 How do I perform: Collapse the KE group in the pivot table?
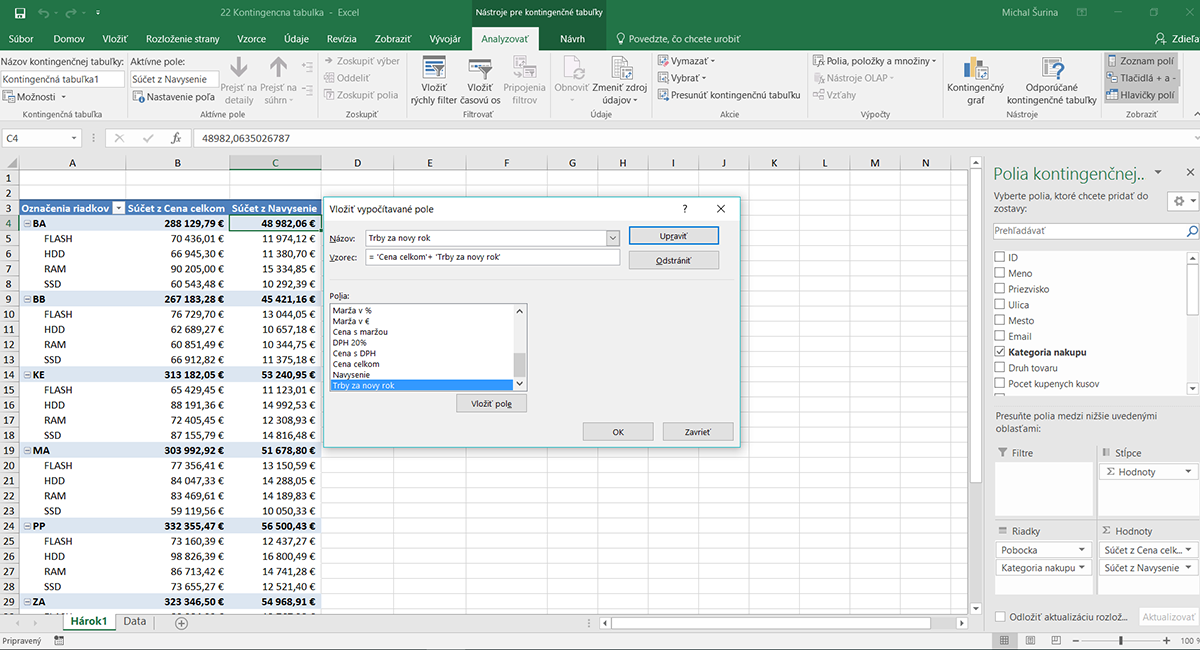pyautogui.click(x=26, y=375)
